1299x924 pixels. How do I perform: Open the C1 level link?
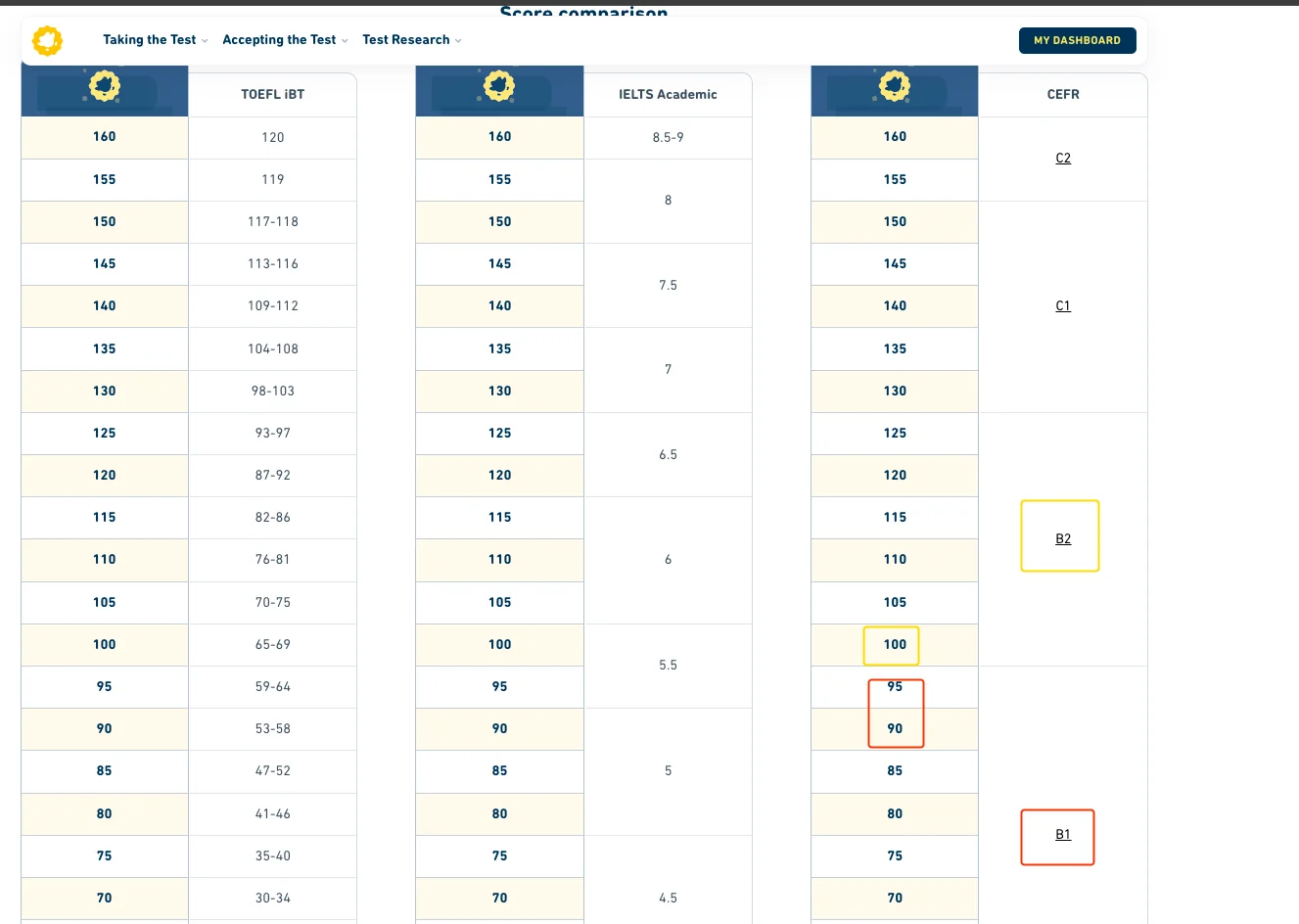click(x=1063, y=306)
